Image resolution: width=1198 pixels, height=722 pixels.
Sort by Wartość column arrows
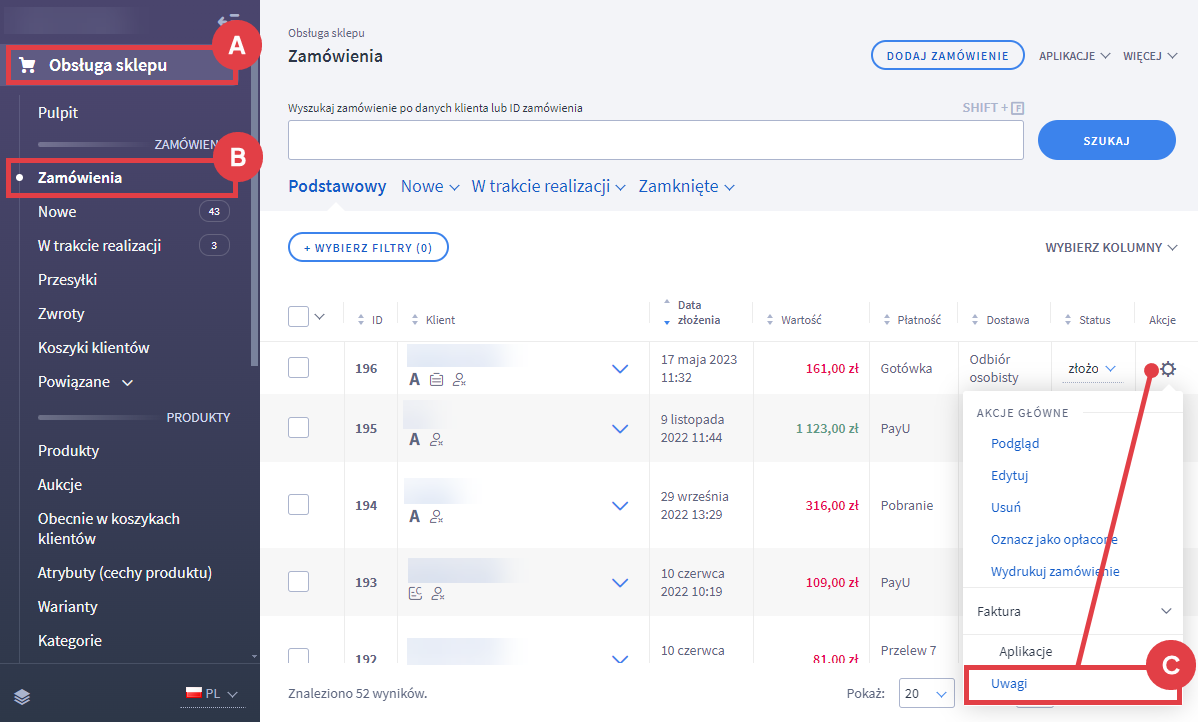point(770,320)
